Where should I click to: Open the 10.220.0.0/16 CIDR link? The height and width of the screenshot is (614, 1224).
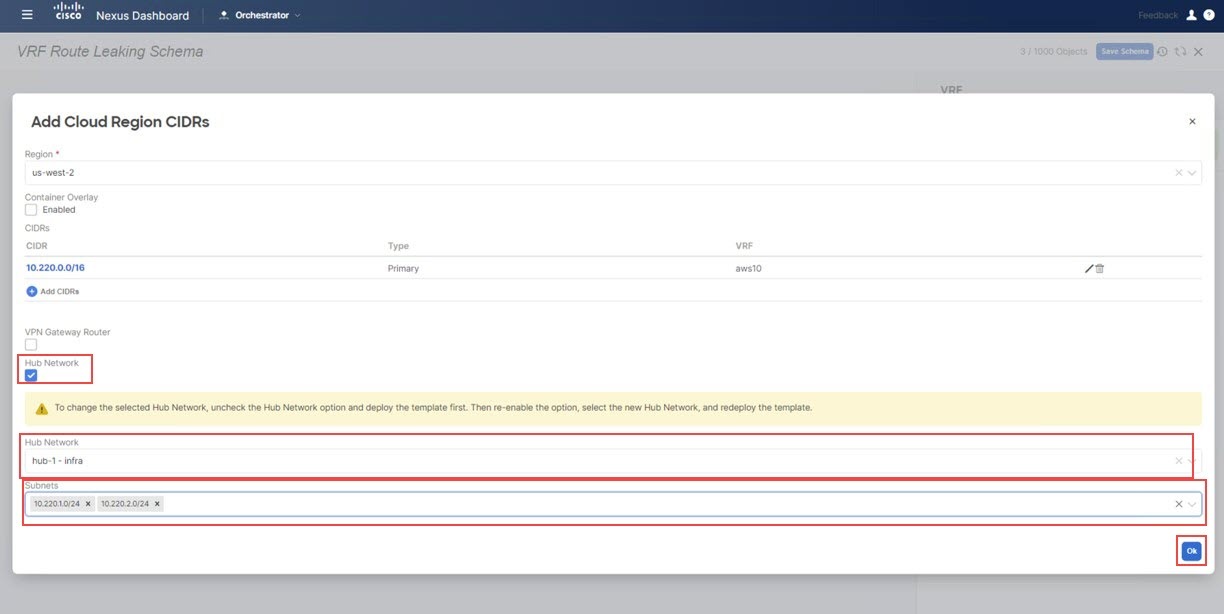[x=55, y=268]
